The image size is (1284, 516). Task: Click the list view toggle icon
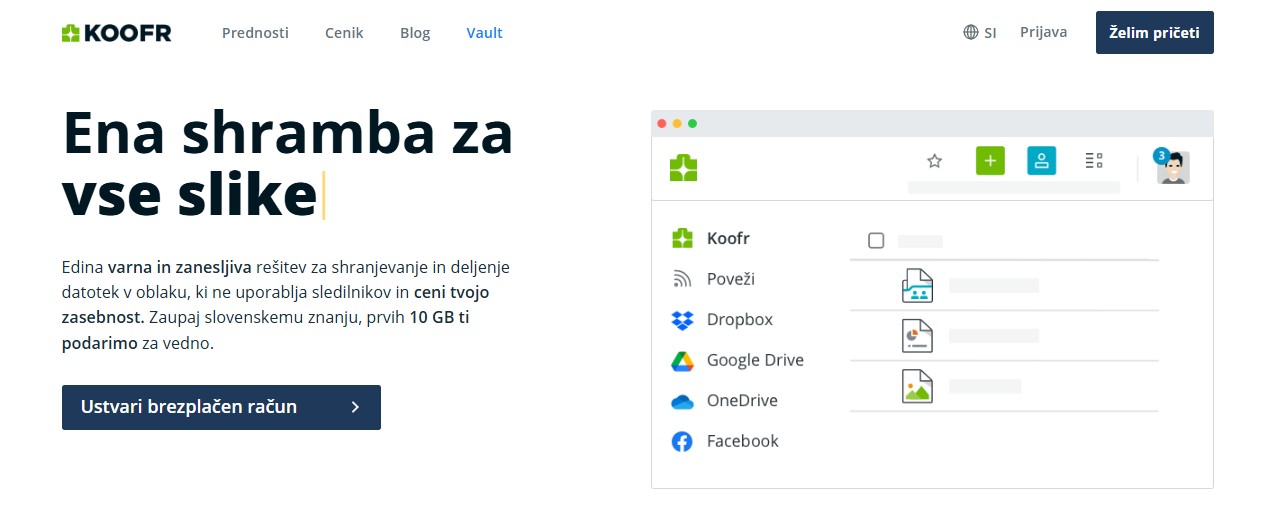coord(1094,160)
